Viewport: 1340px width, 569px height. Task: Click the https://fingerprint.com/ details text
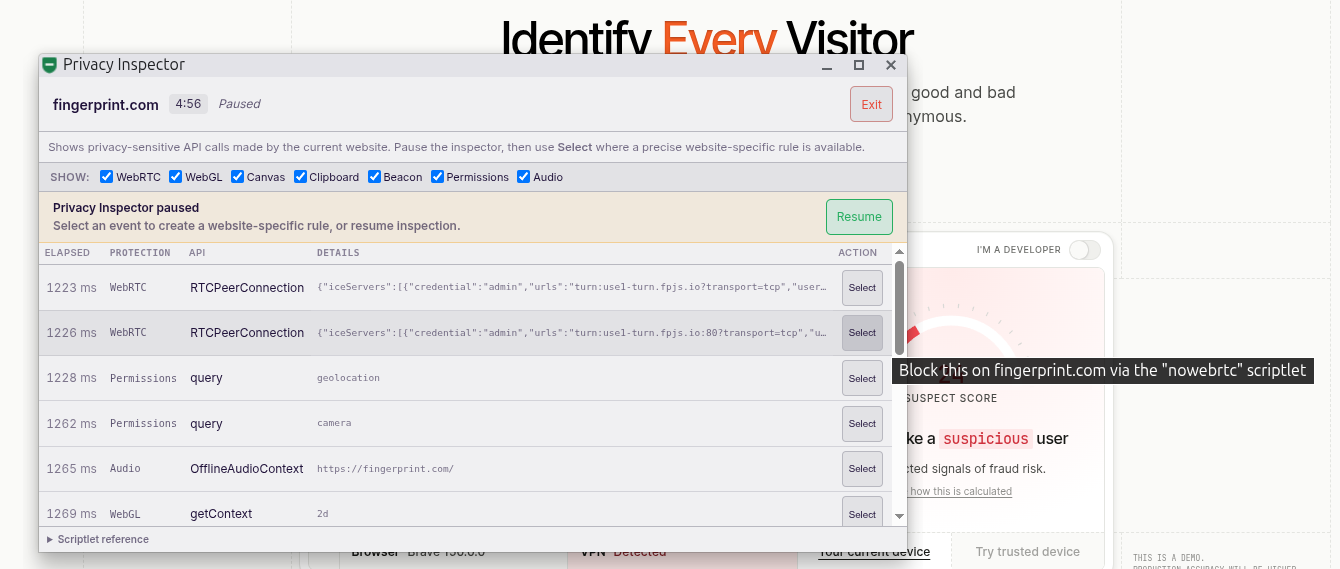385,468
